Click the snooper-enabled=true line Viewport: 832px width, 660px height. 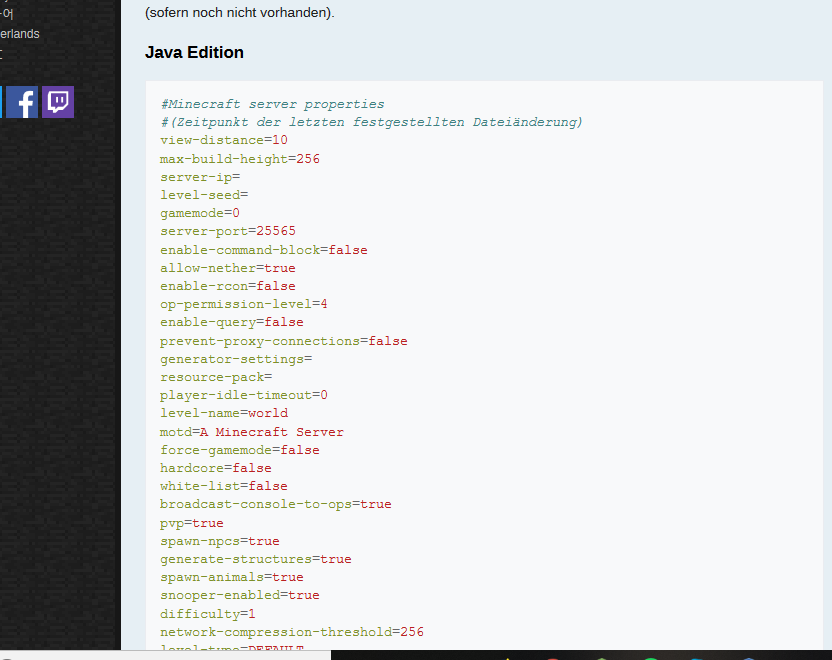[x=240, y=596]
